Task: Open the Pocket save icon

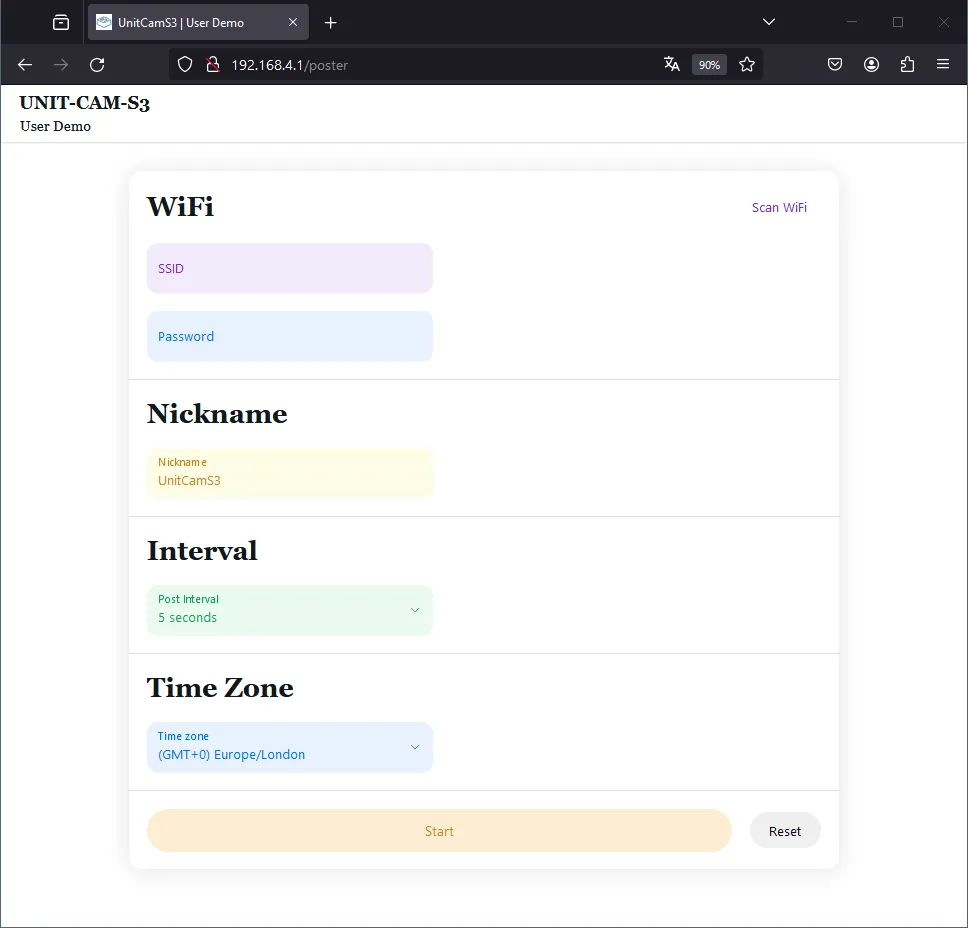Action: (835, 65)
